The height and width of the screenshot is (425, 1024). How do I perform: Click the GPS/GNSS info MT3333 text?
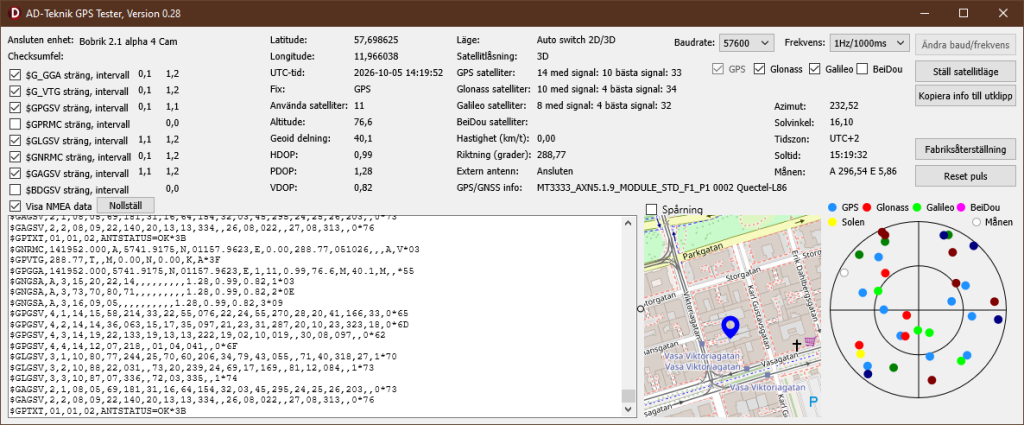coord(662,187)
